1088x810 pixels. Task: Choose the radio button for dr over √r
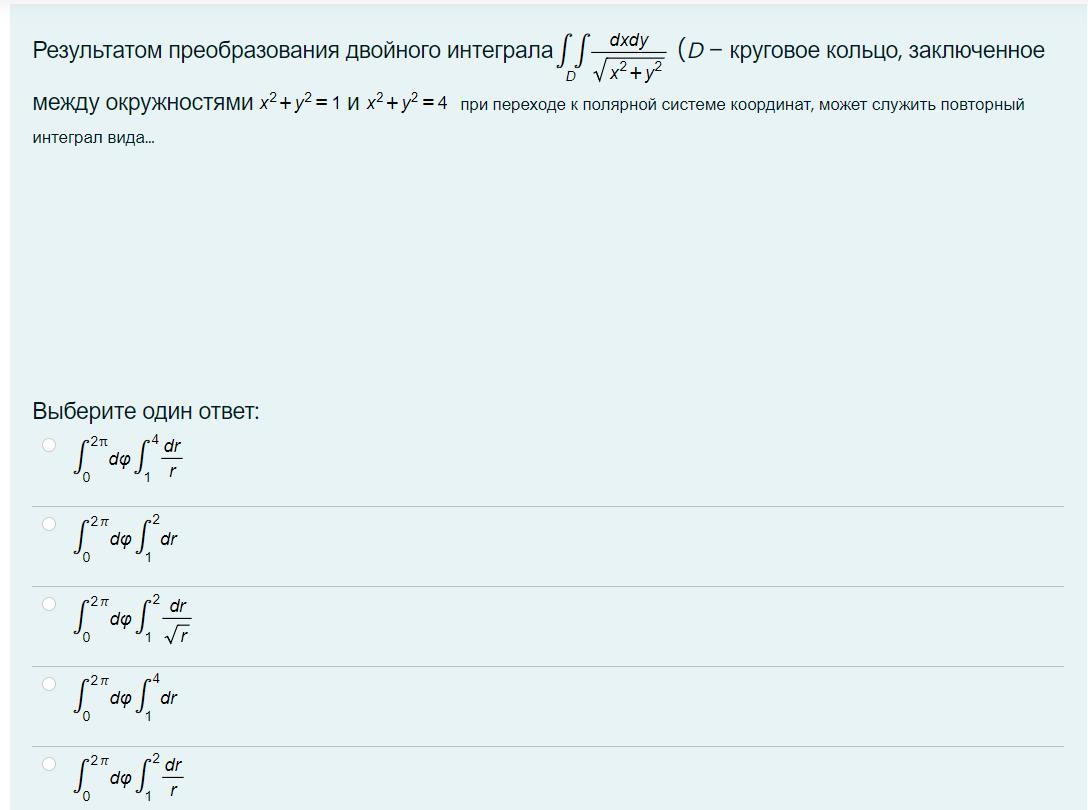tap(49, 604)
